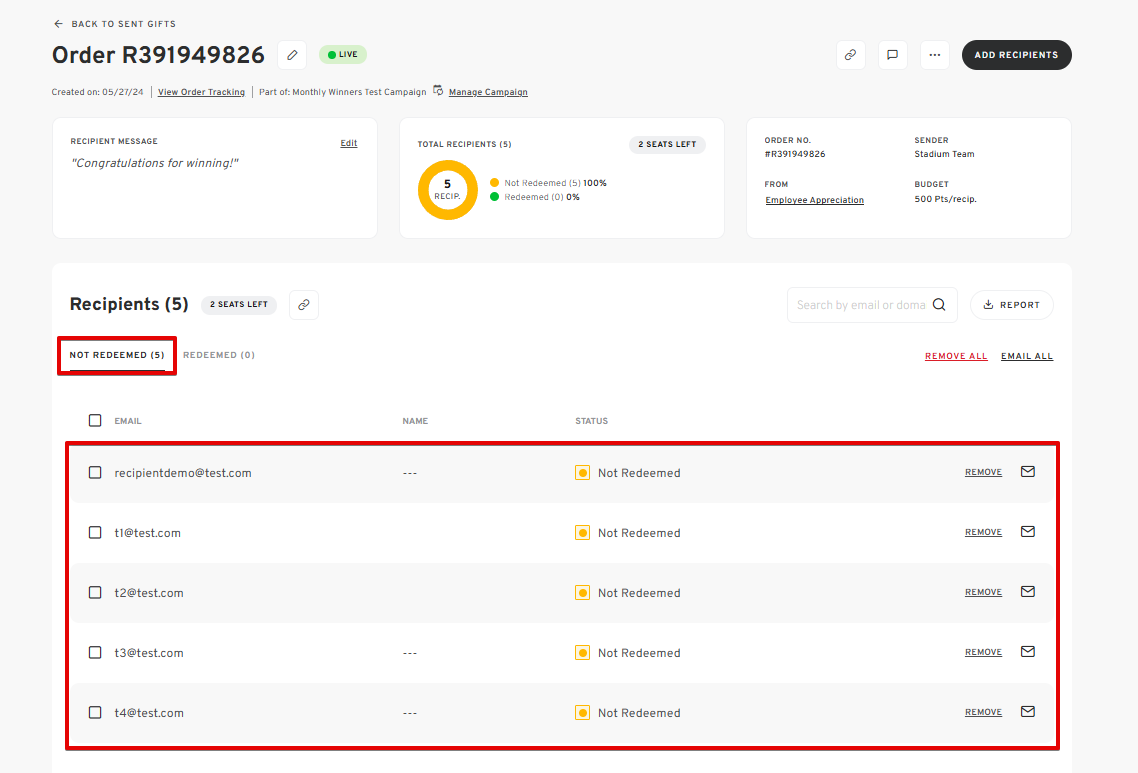This screenshot has width=1138, height=773.
Task: Click the recipientdemo@test.com email text
Action: coord(183,473)
